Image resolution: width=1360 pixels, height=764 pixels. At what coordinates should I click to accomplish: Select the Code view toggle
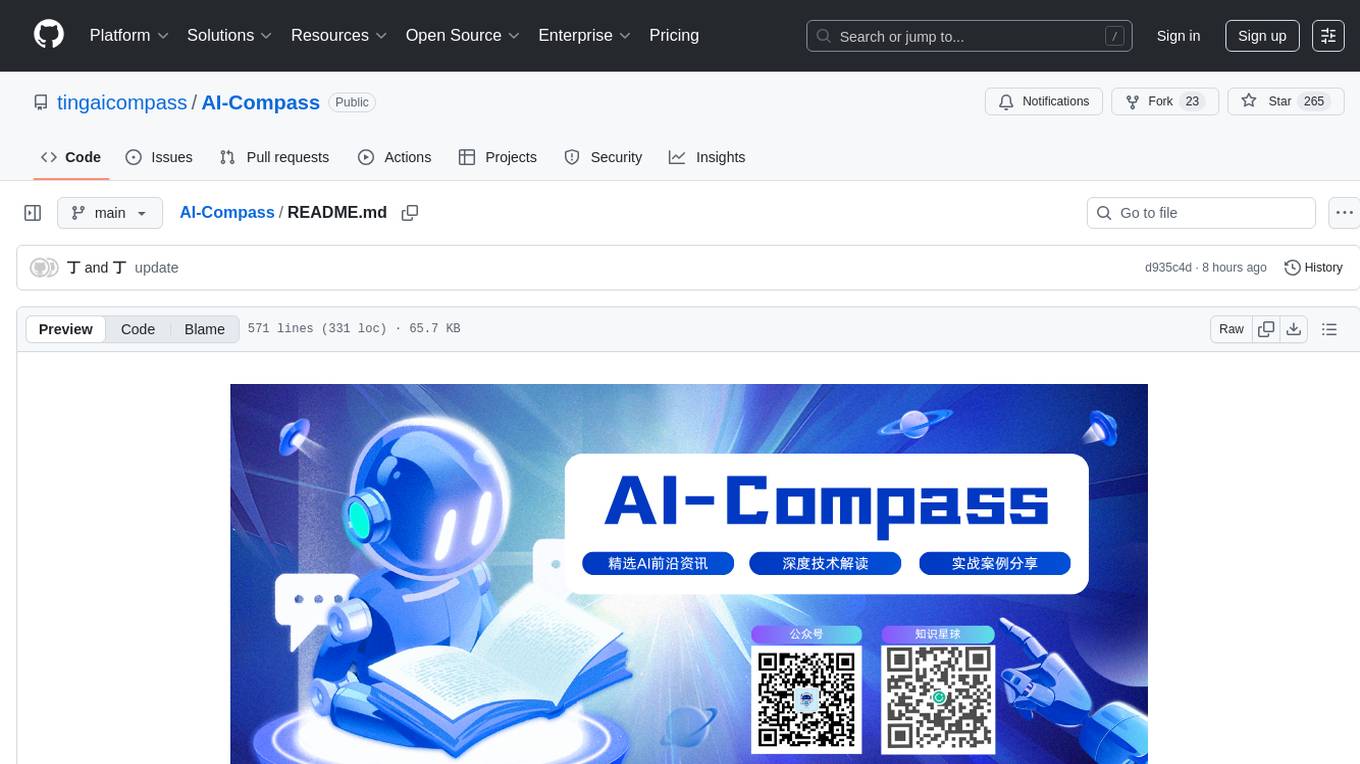click(138, 329)
